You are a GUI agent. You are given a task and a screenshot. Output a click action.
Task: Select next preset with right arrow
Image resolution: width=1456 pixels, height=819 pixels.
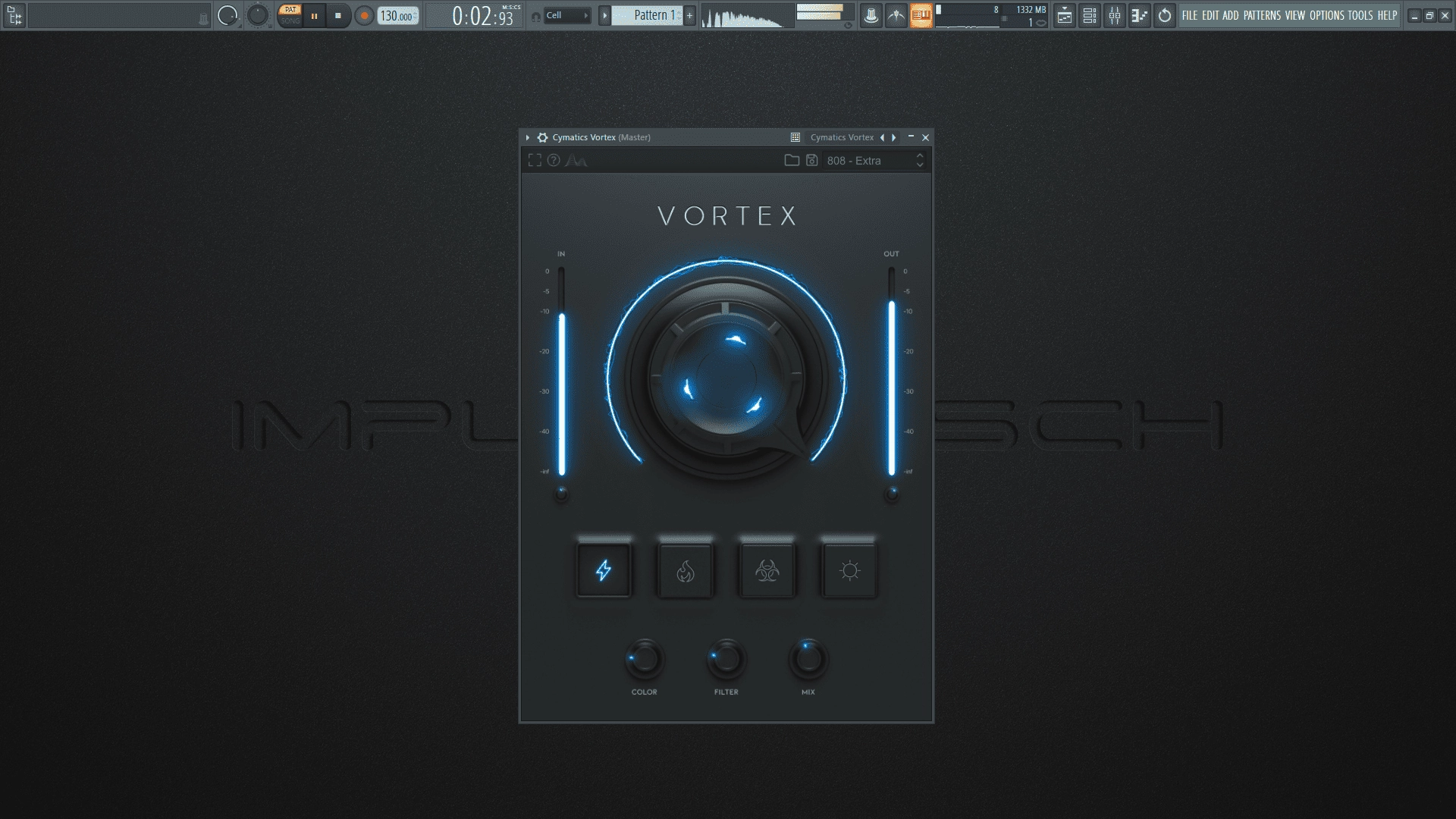pyautogui.click(x=894, y=137)
